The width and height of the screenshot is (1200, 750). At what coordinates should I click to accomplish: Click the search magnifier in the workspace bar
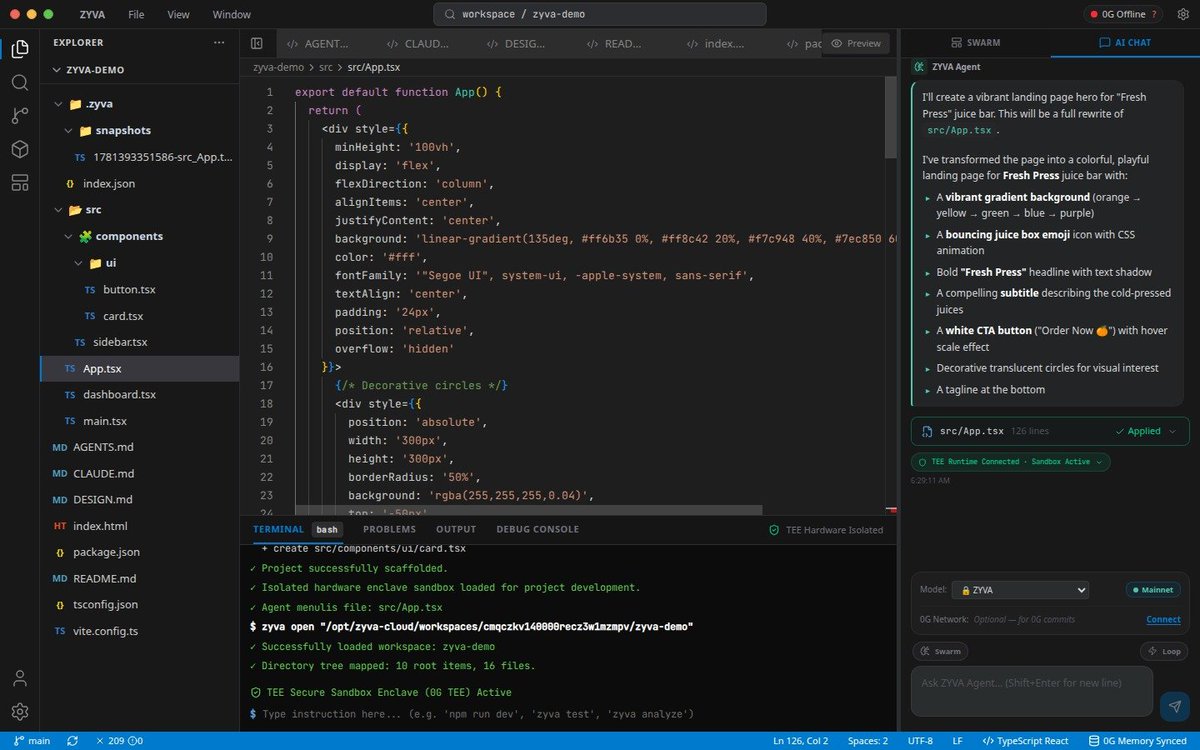[x=449, y=14]
